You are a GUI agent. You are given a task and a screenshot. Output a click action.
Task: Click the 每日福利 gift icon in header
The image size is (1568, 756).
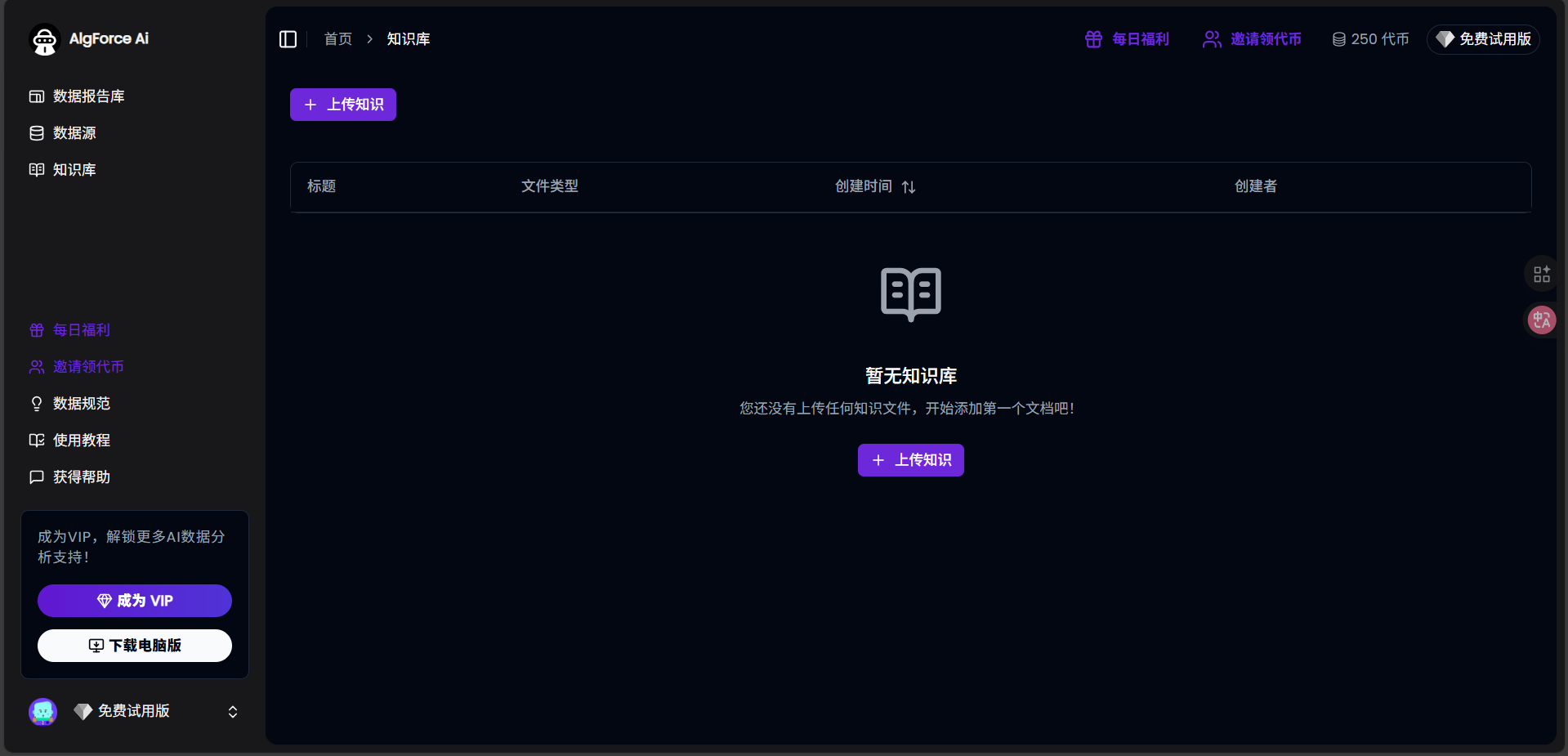click(1093, 39)
